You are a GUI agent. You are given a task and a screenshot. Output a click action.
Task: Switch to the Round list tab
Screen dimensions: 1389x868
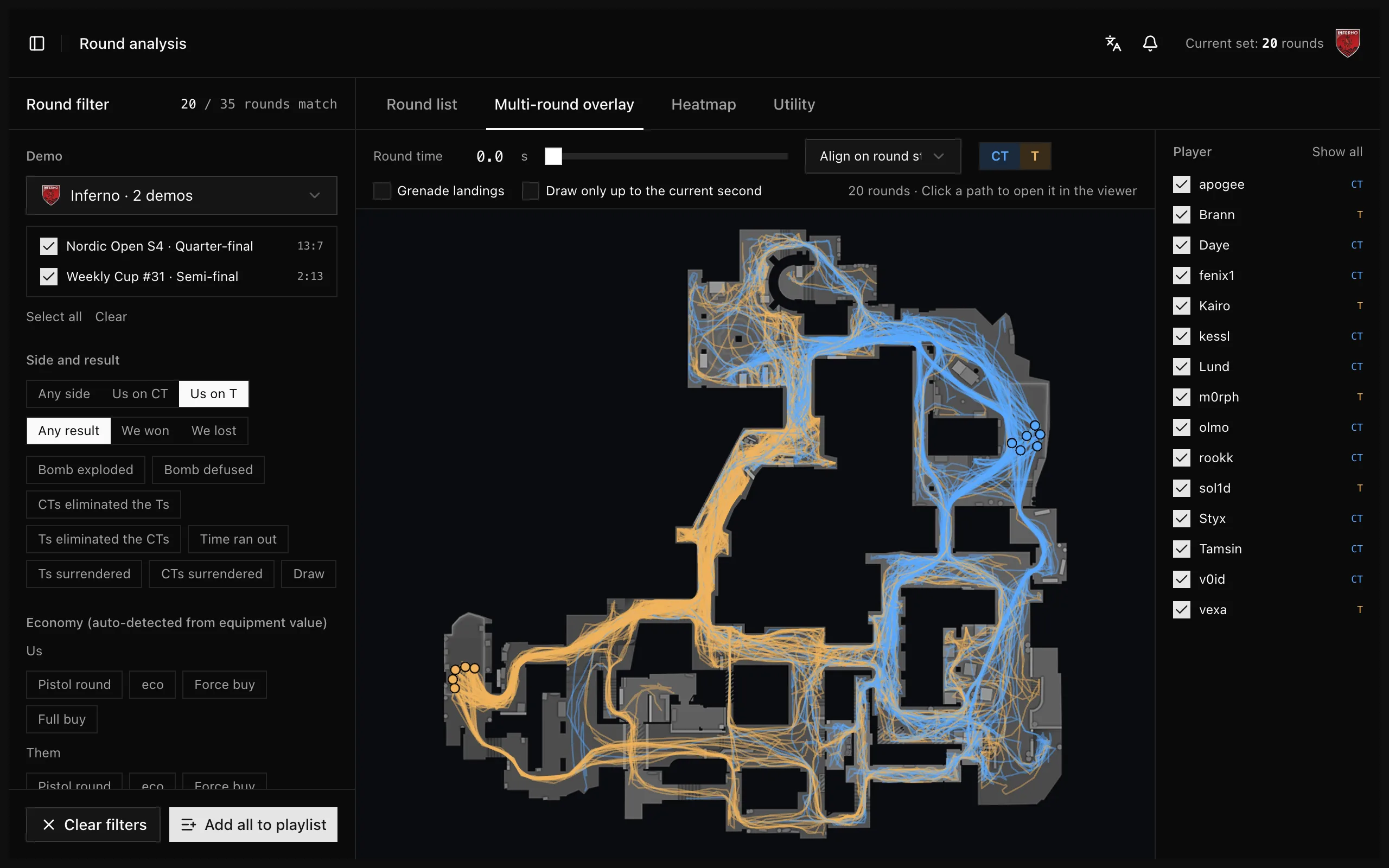pyautogui.click(x=422, y=105)
